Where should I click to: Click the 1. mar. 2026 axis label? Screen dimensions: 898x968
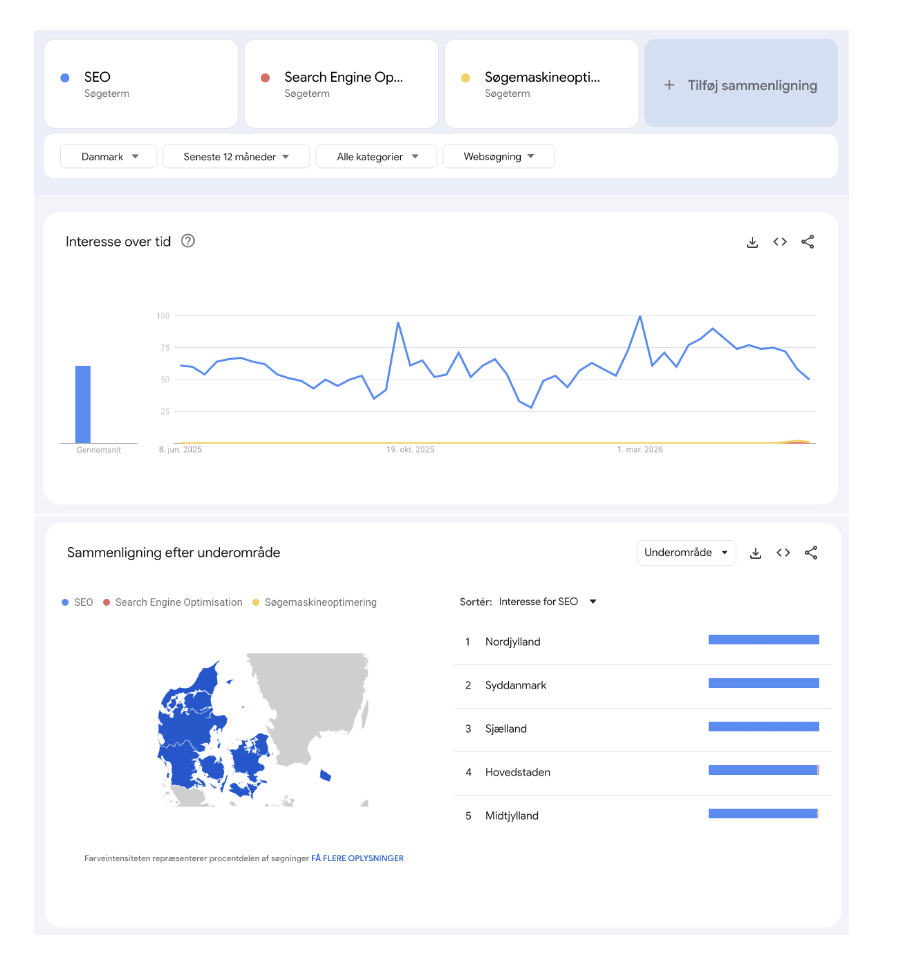(640, 449)
